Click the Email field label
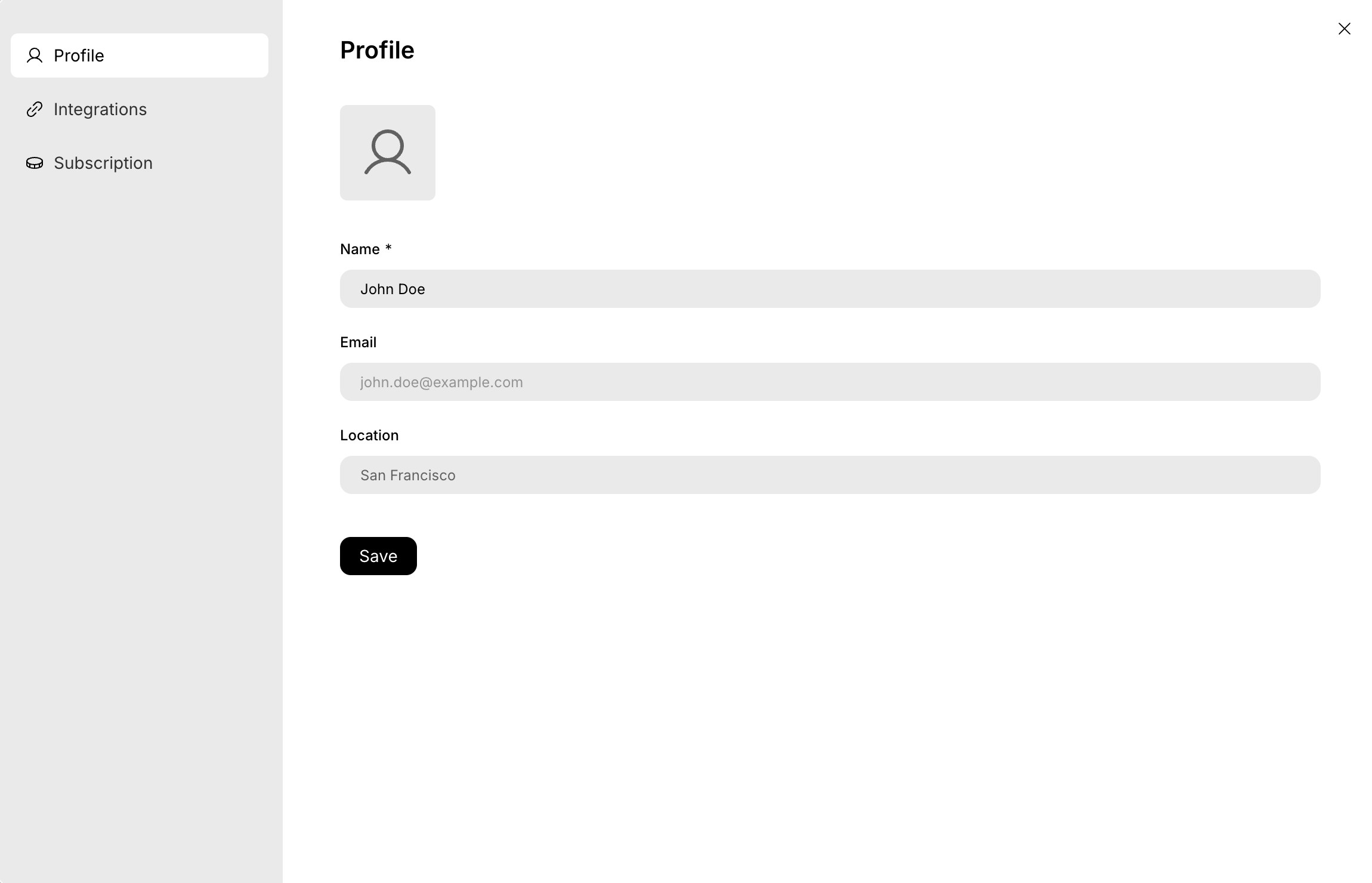Viewport: 1372px width, 883px height. [358, 342]
